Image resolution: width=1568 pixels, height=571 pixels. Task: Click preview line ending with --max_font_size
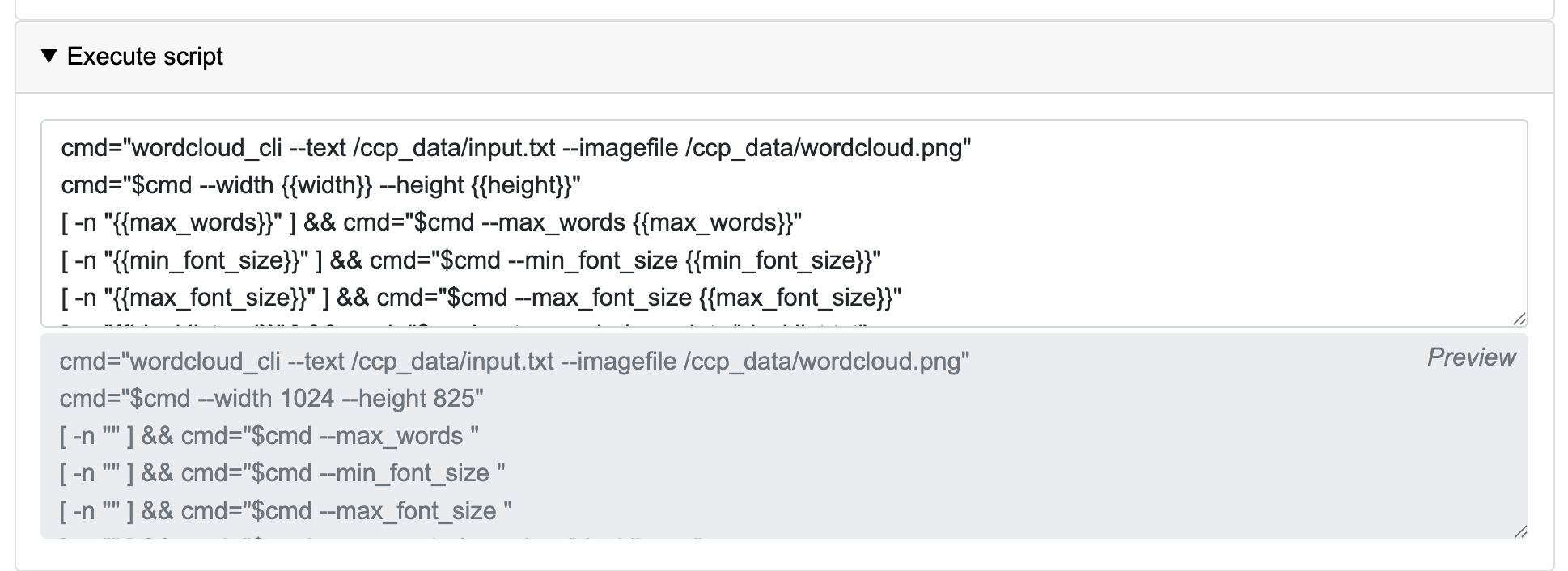(286, 510)
